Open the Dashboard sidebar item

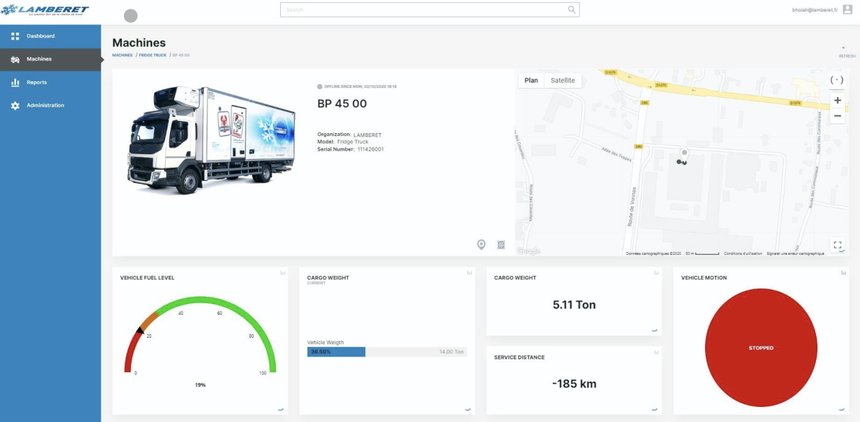coord(40,36)
